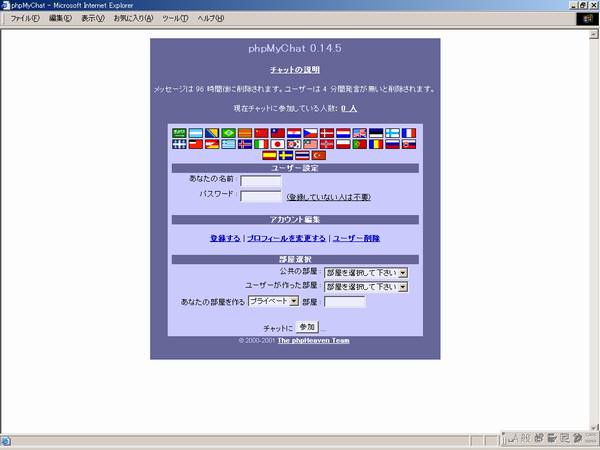
Task: Click the page icon in status bar
Action: tap(5, 441)
